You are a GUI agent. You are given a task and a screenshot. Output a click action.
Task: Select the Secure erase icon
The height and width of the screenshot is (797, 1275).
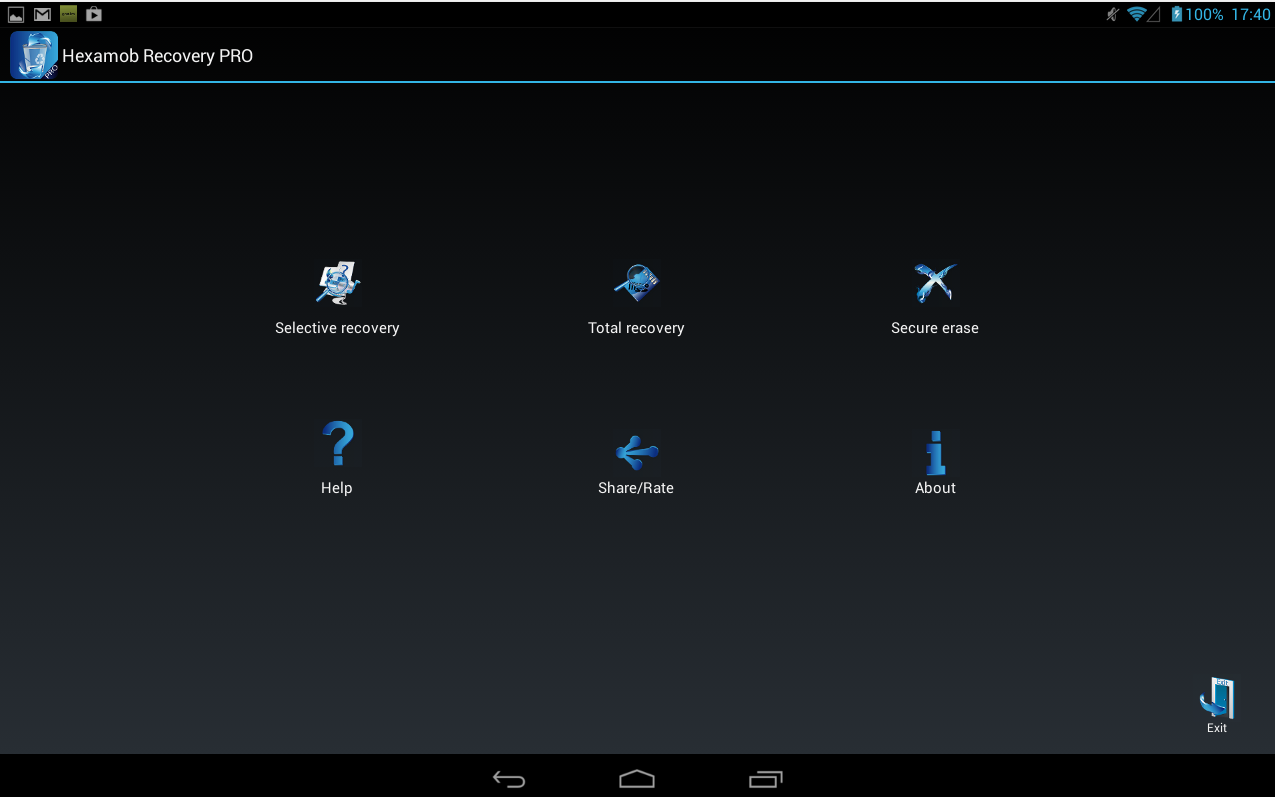935,283
